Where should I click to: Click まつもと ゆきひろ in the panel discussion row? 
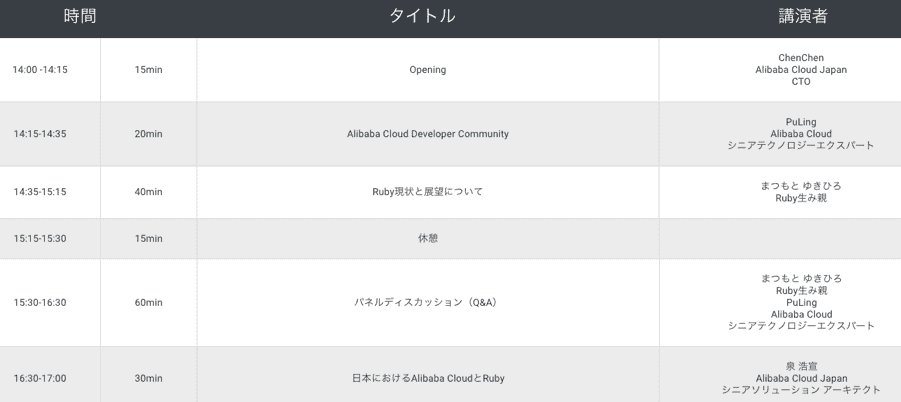pos(801,279)
